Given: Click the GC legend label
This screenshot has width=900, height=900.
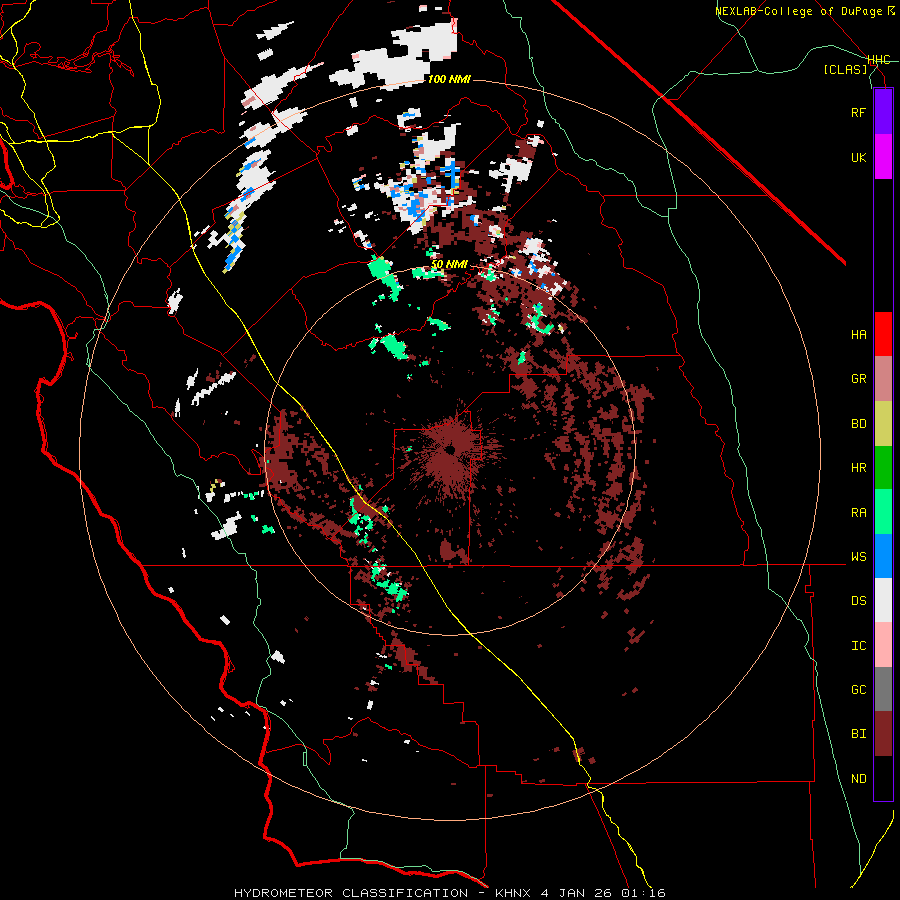Looking at the screenshot, I should (x=858, y=690).
